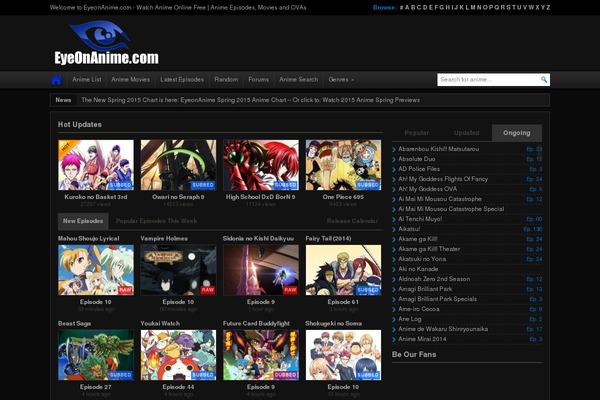Browse anime starting with letter M
600x400 pixels.
click(473, 7)
